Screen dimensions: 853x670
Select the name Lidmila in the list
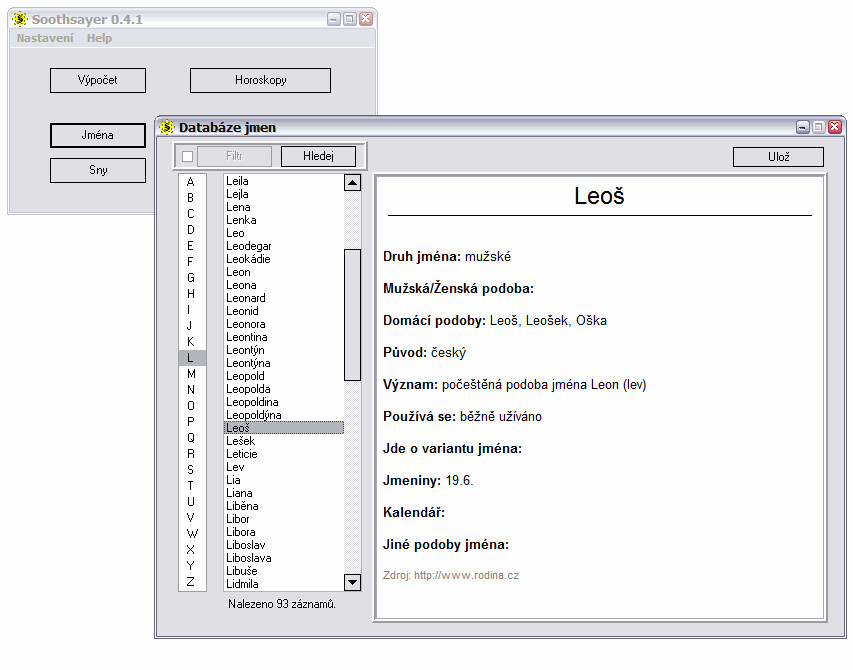284,584
